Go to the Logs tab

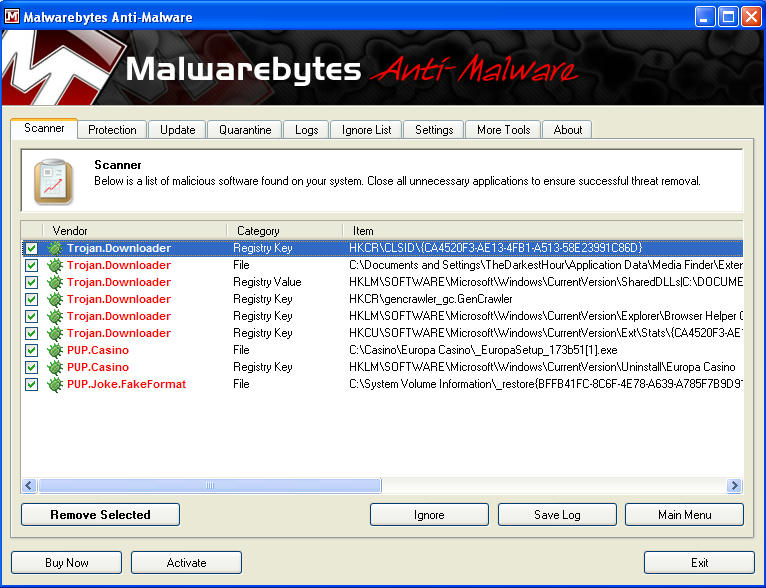[x=306, y=130]
